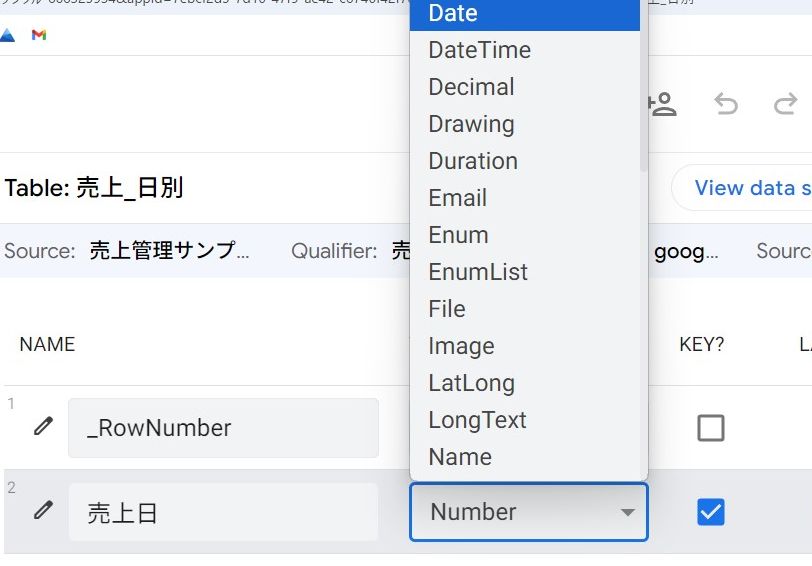
Task: Select the Enum type option
Action: click(458, 235)
